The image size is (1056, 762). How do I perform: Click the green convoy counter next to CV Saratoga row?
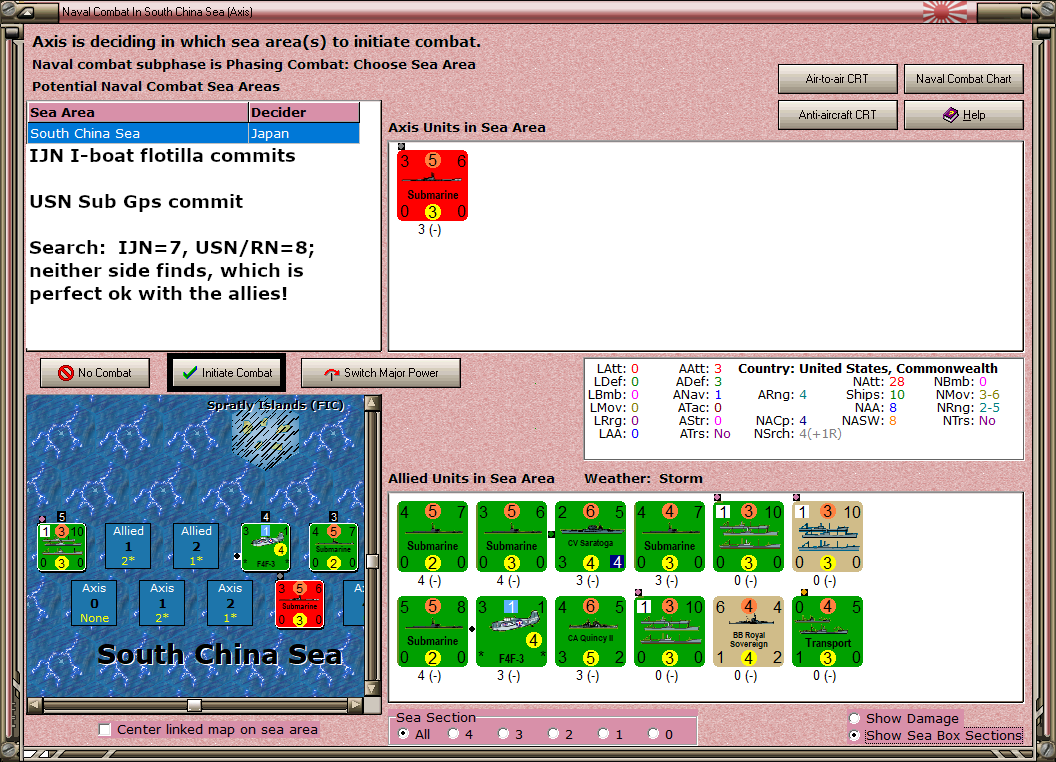[x=749, y=536]
